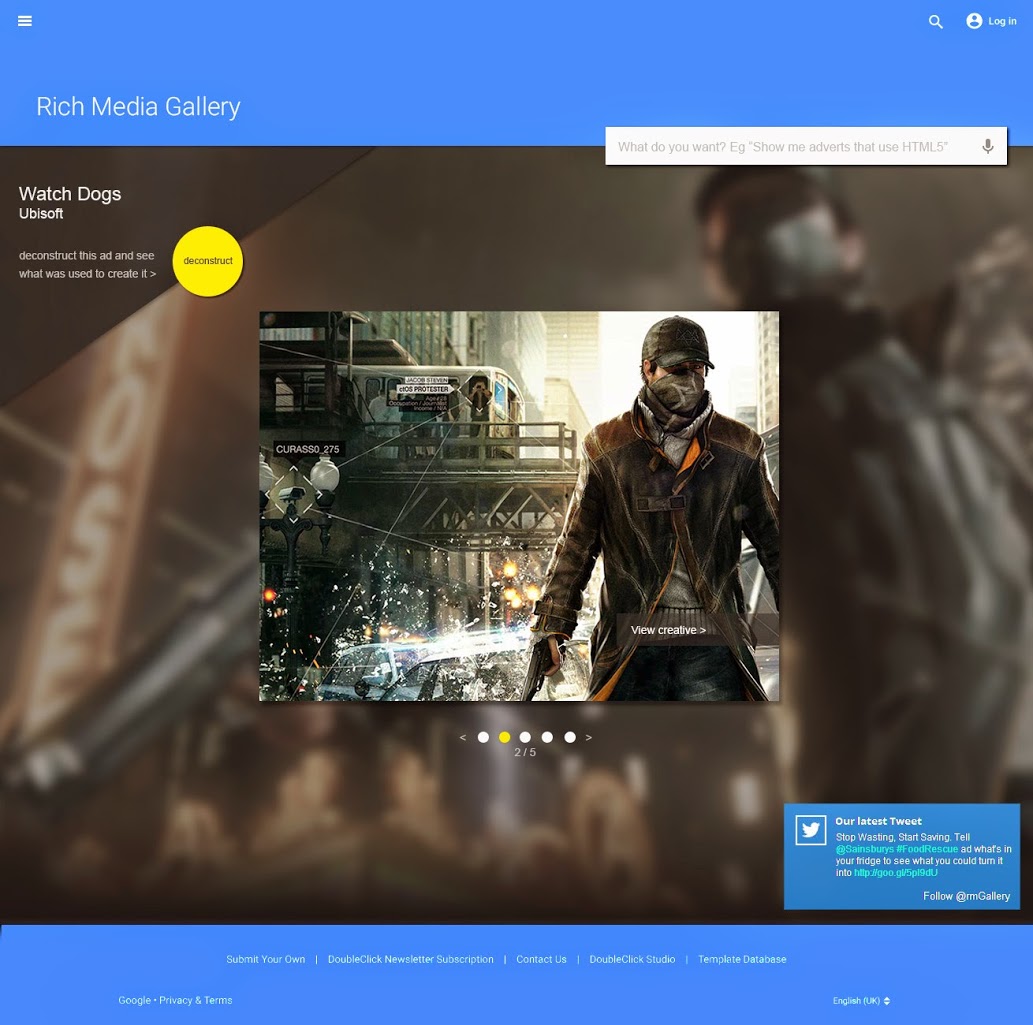Image resolution: width=1033 pixels, height=1025 pixels.
Task: Open DoubleClick Newsletter Subscription link
Action: (x=410, y=959)
